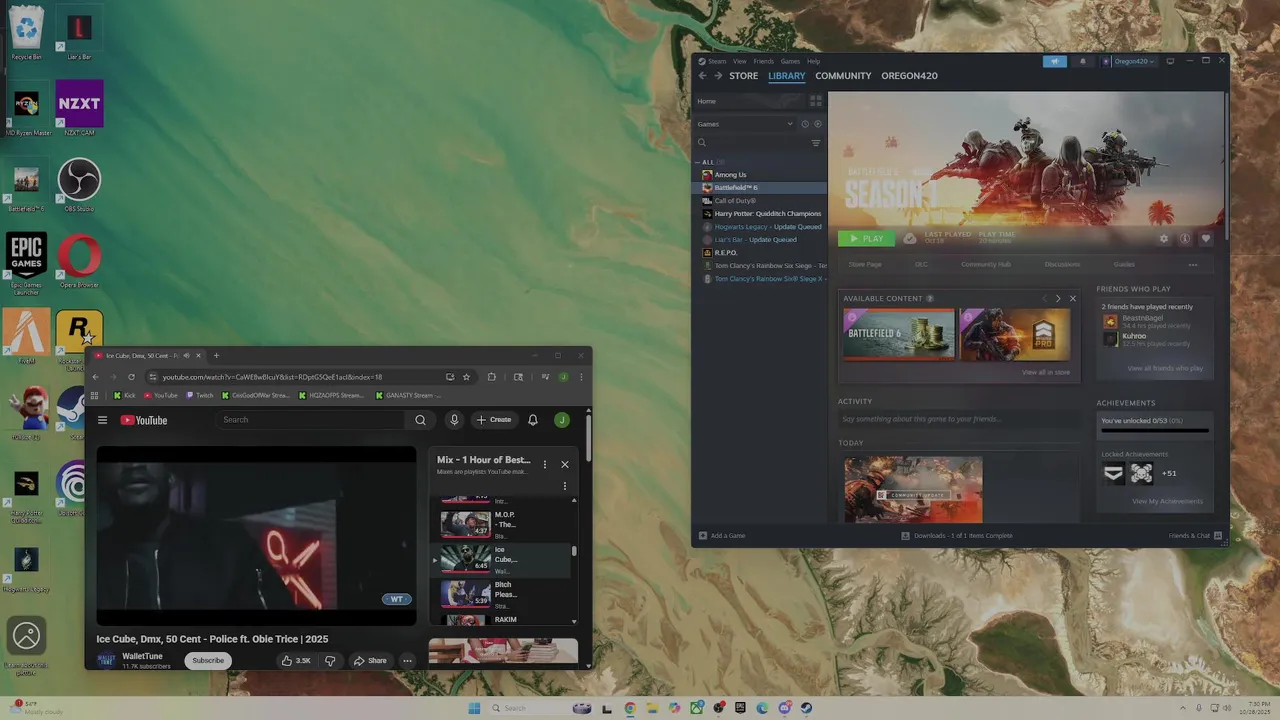This screenshot has width=1280, height=720.
Task: Open Battlefield 6 Store Page link
Action: (x=865, y=264)
